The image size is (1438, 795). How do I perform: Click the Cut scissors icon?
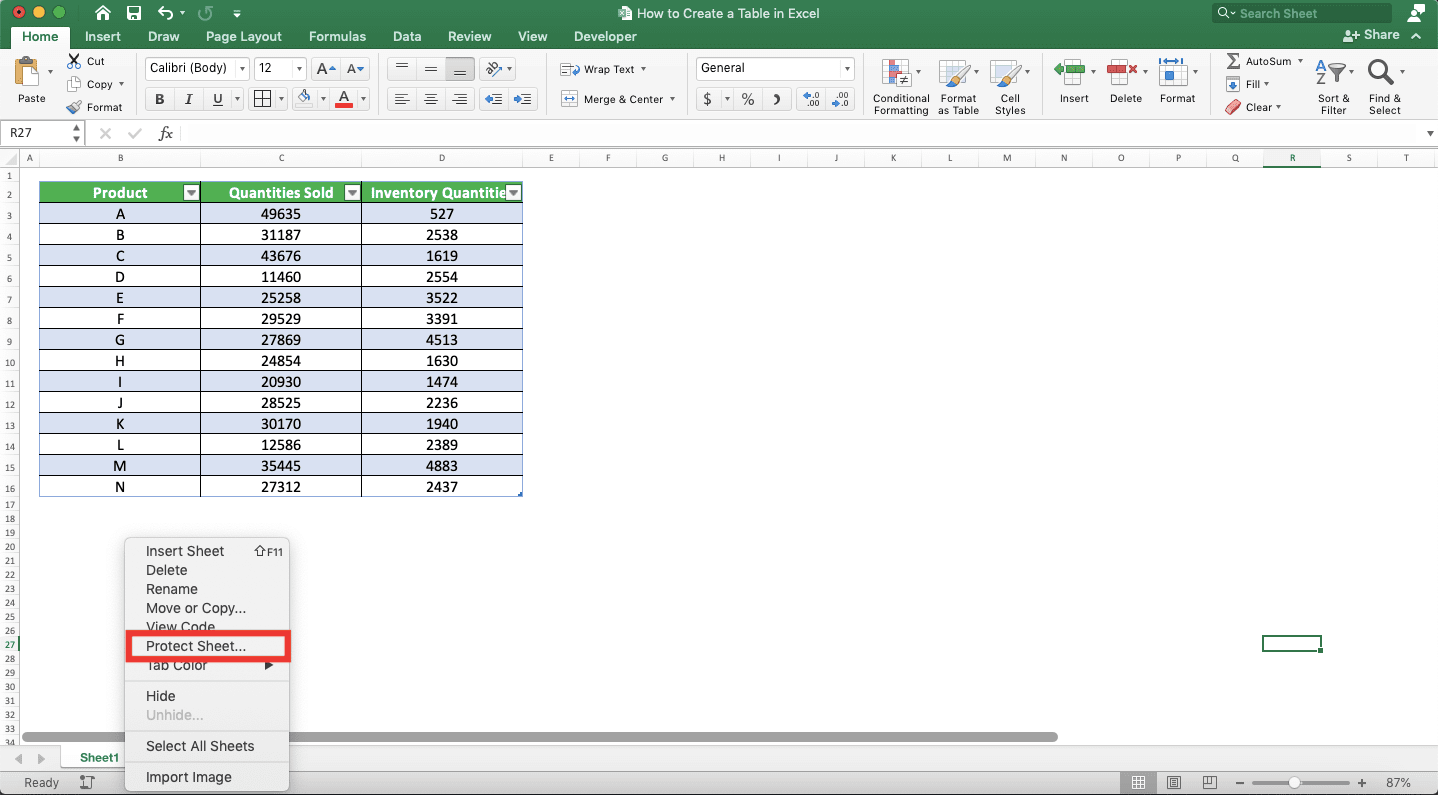pos(73,61)
